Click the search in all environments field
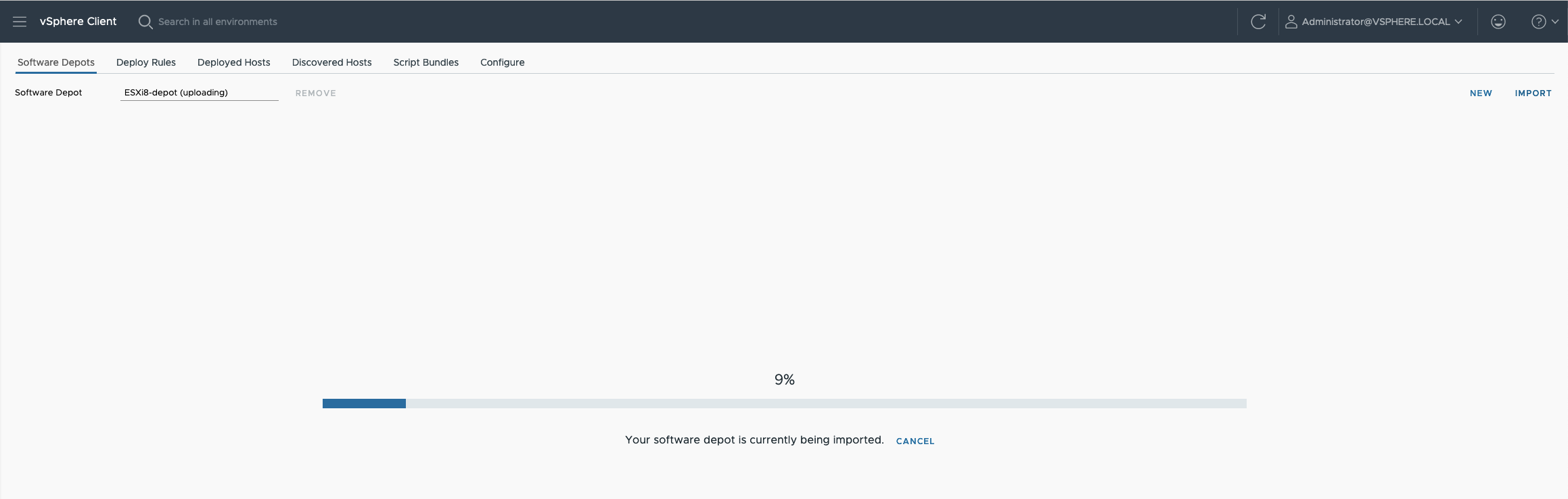Viewport: 1568px width, 499px height. pos(217,22)
